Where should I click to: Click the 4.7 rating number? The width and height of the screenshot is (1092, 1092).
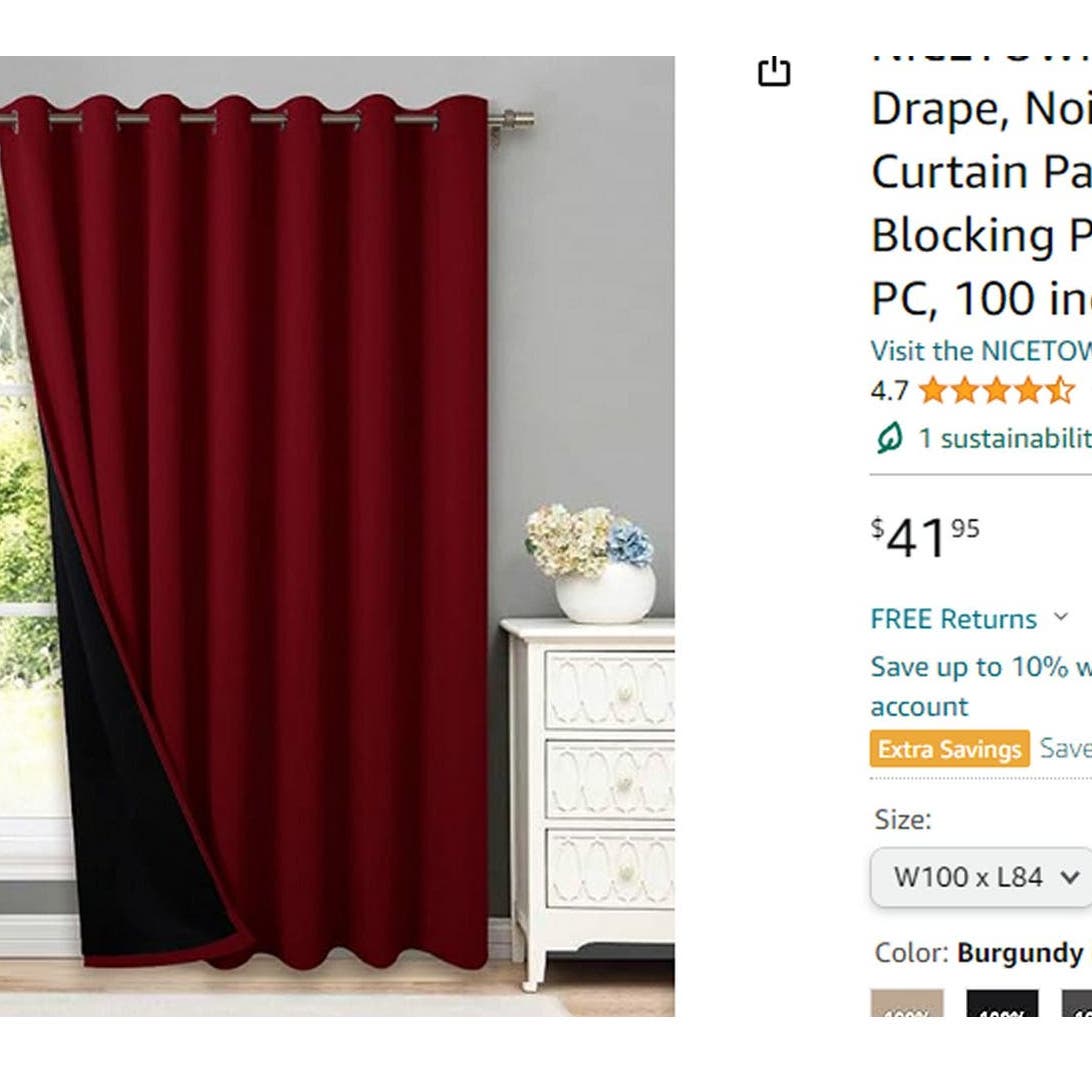pos(889,390)
